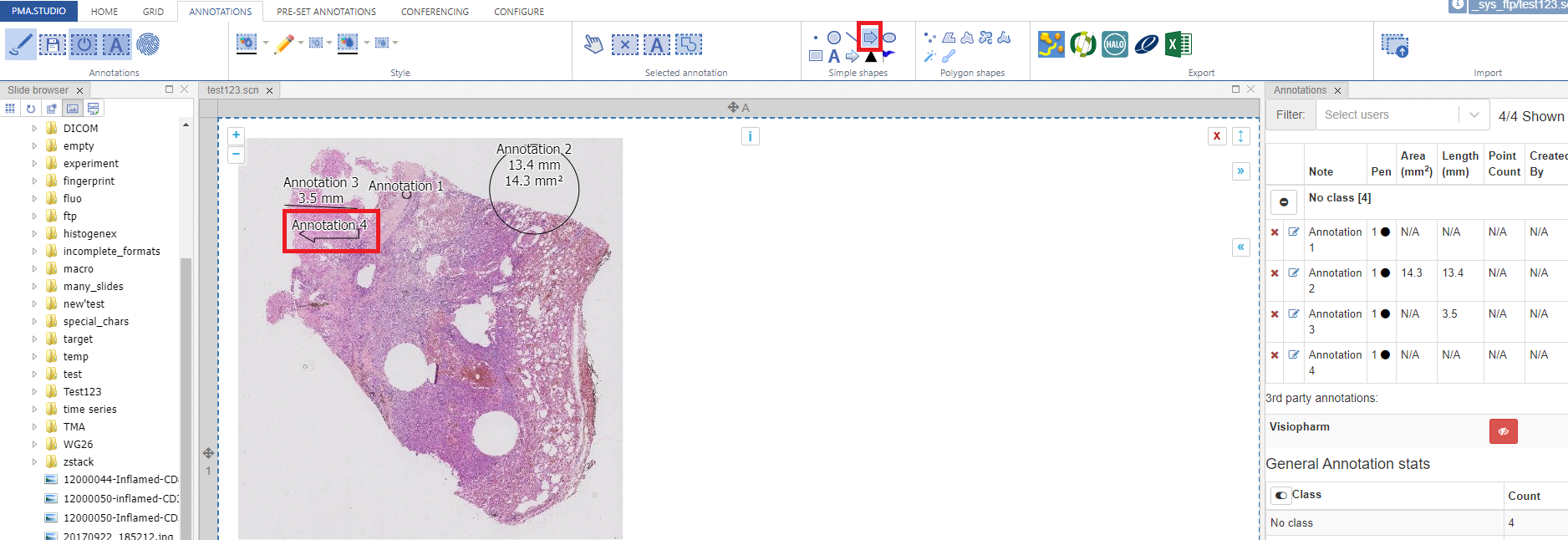Viewport: 1568px width, 540px height.
Task: Click the fingerprint icon in Annotations group
Action: point(148,44)
